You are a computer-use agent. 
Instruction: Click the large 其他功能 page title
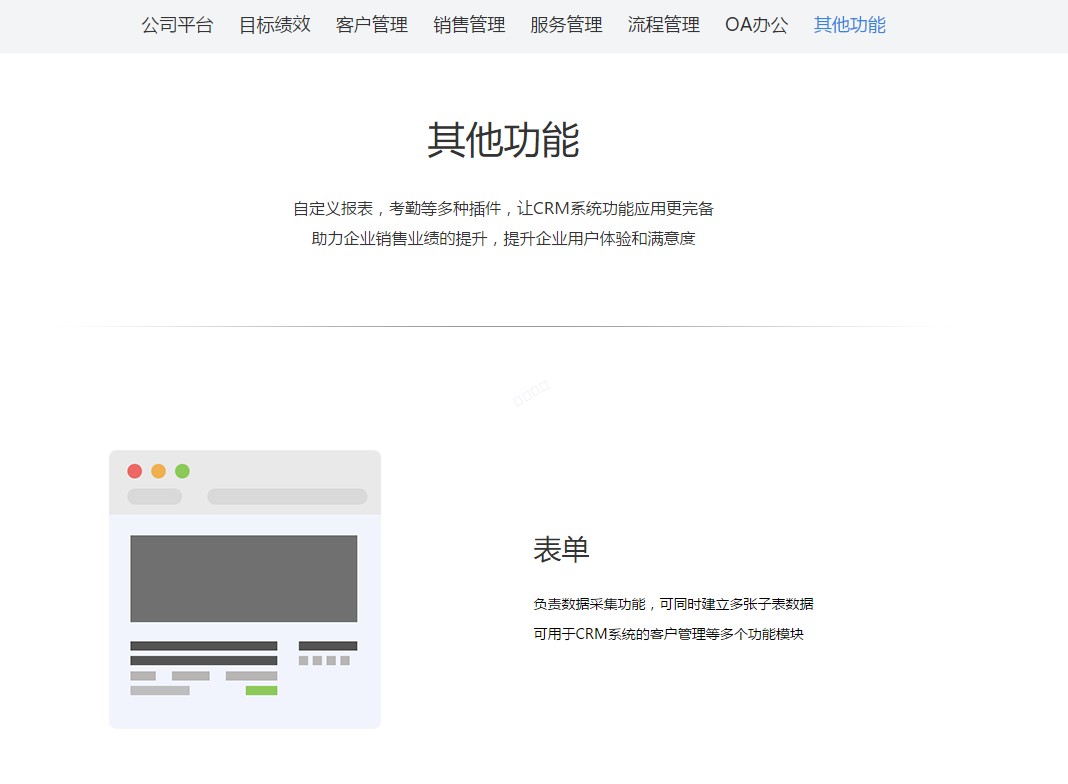coord(503,140)
